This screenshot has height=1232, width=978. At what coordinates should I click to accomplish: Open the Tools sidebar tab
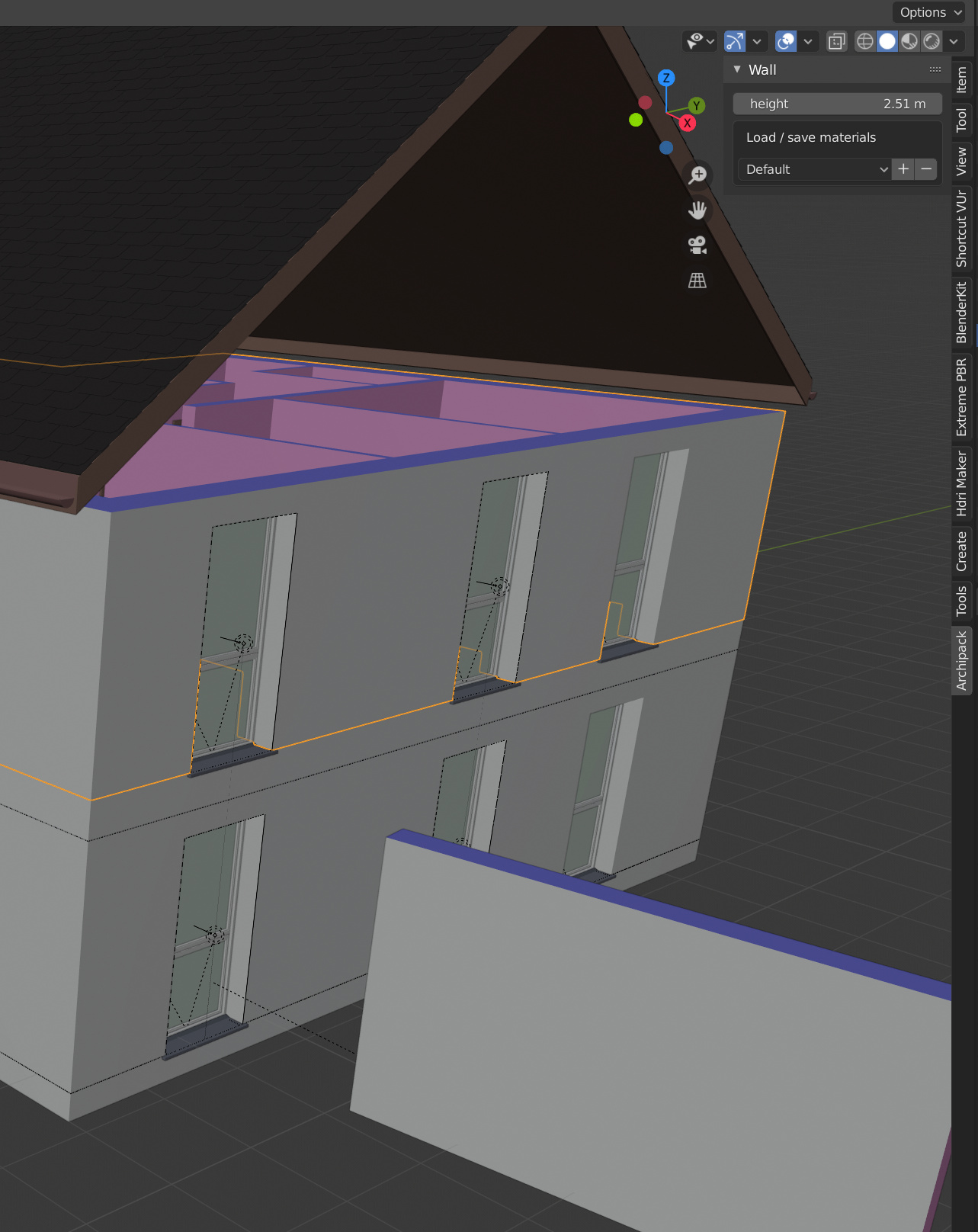[x=962, y=601]
